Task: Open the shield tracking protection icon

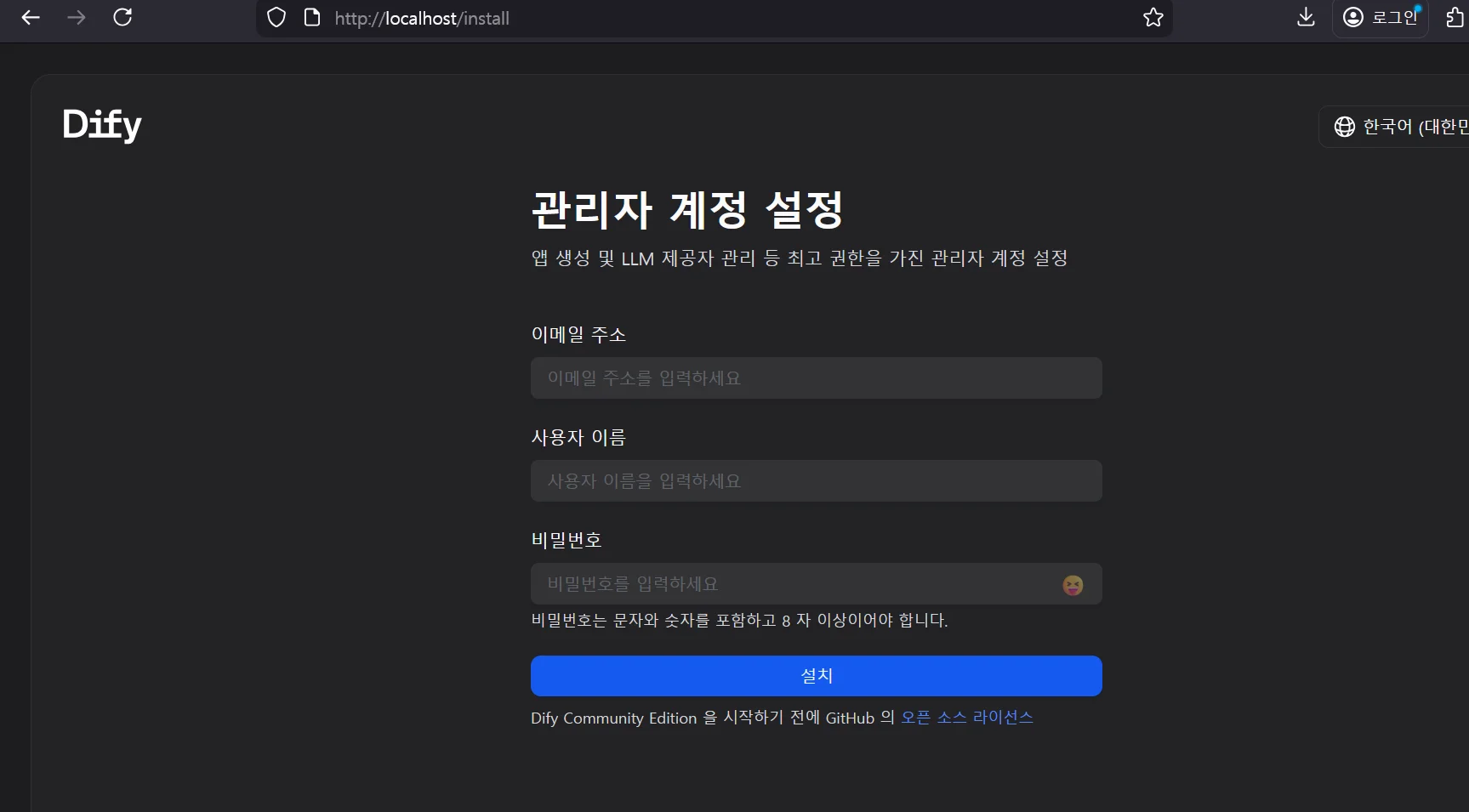Action: pyautogui.click(x=276, y=18)
